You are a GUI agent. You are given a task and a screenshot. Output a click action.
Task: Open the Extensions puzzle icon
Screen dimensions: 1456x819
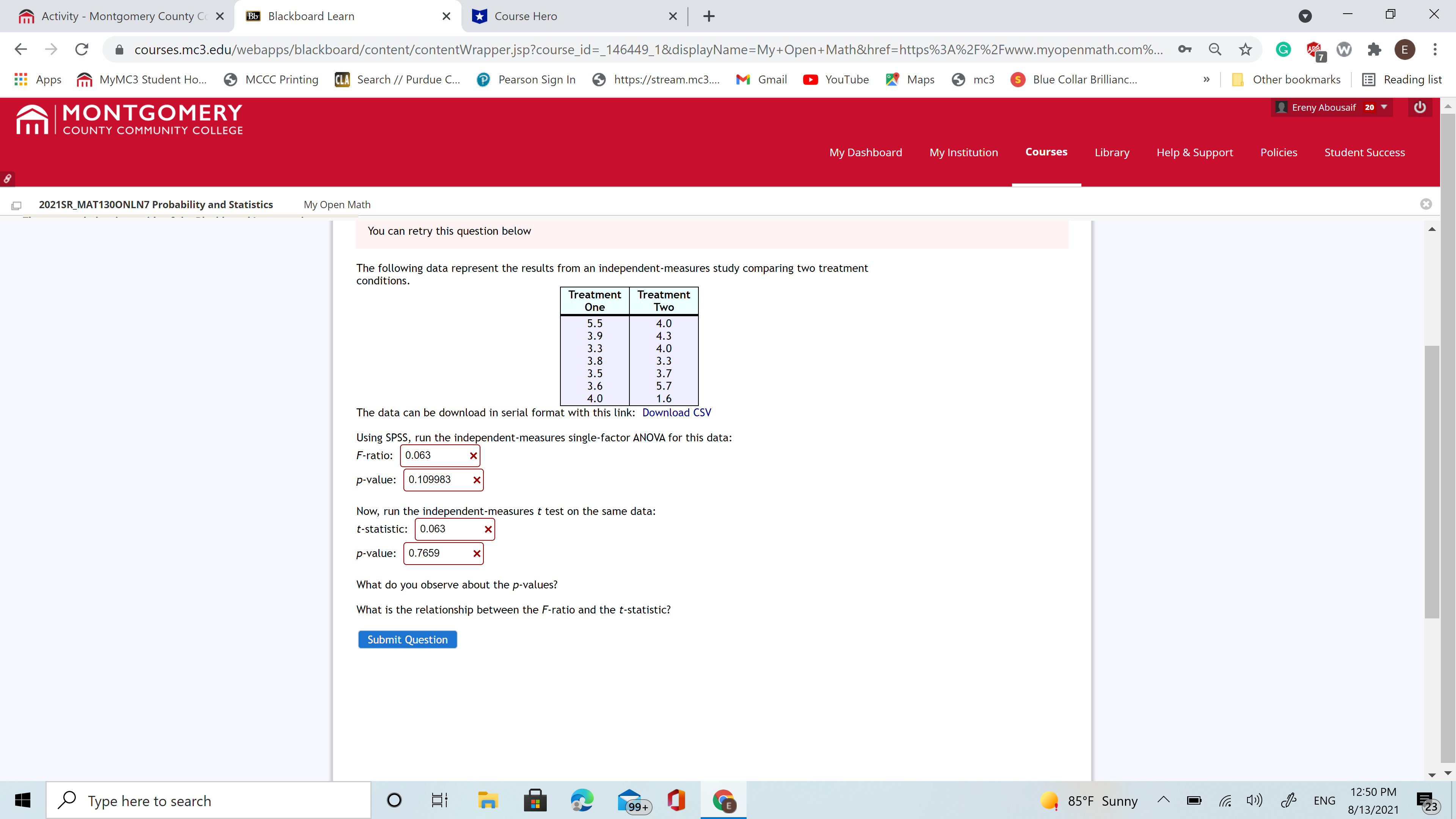point(1374,50)
